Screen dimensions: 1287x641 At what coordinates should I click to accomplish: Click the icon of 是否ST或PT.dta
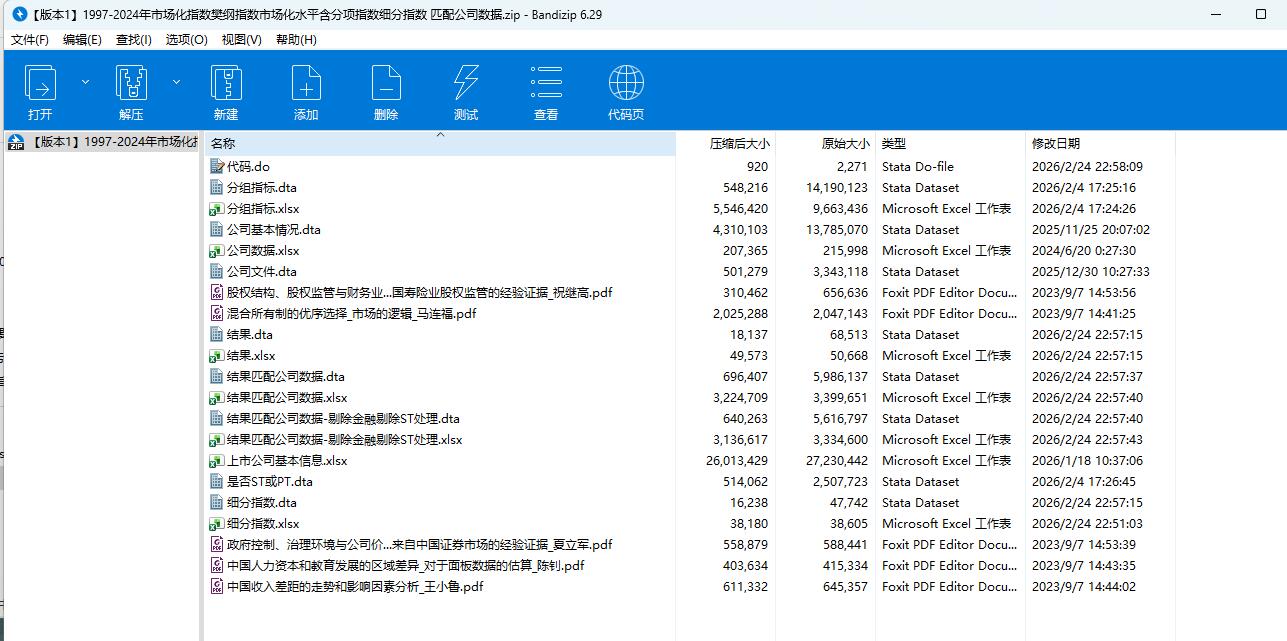tap(217, 482)
